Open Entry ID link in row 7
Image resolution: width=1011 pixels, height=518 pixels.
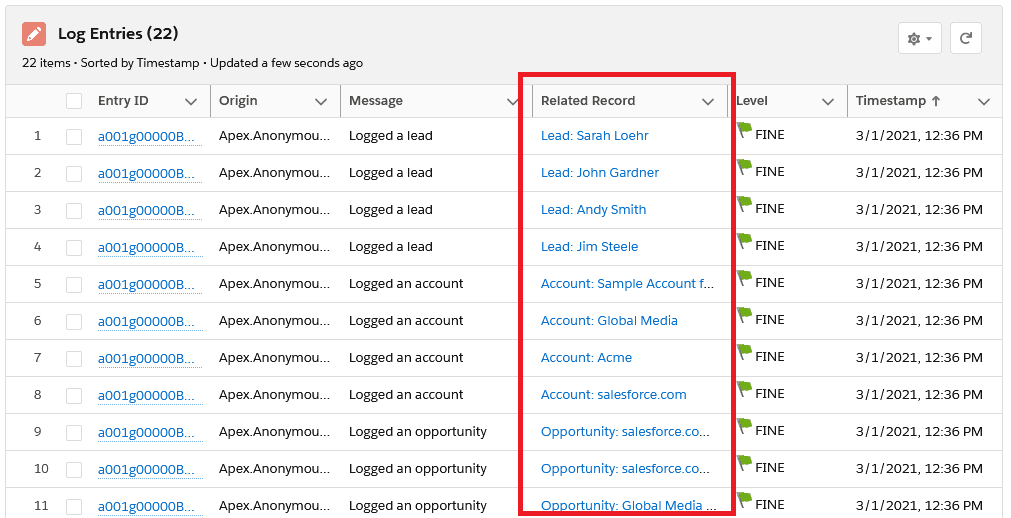pyautogui.click(x=150, y=359)
